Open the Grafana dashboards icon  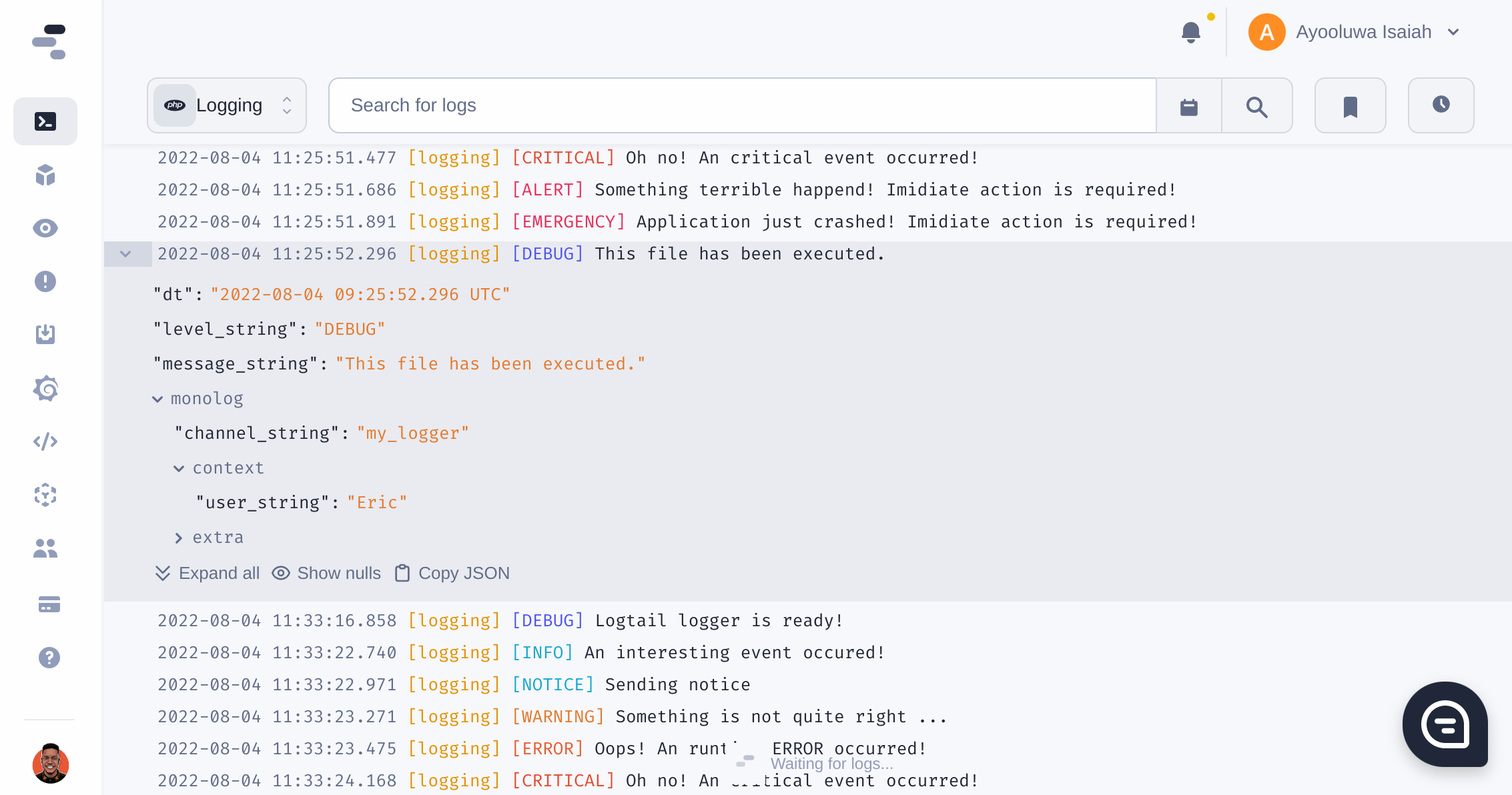click(x=45, y=388)
